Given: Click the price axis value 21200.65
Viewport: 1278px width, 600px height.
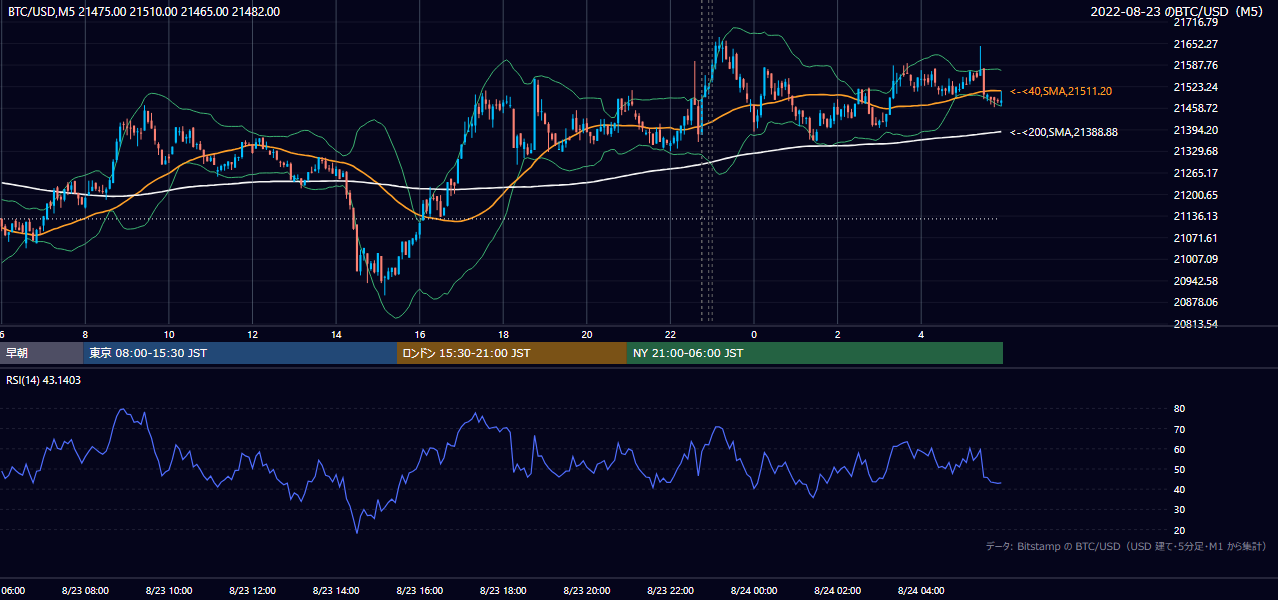Looking at the screenshot, I should tap(1196, 195).
